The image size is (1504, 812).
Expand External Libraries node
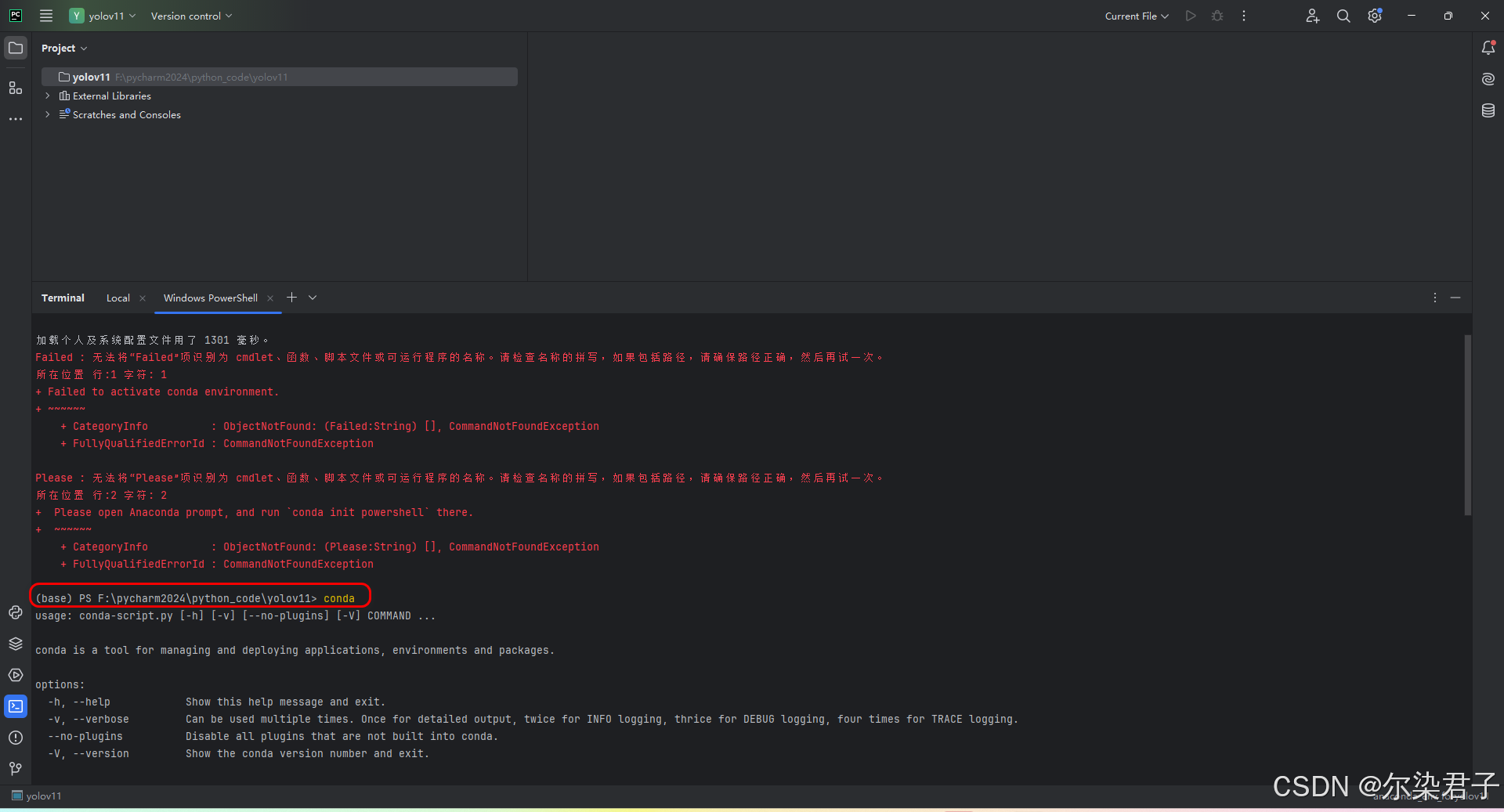48,96
